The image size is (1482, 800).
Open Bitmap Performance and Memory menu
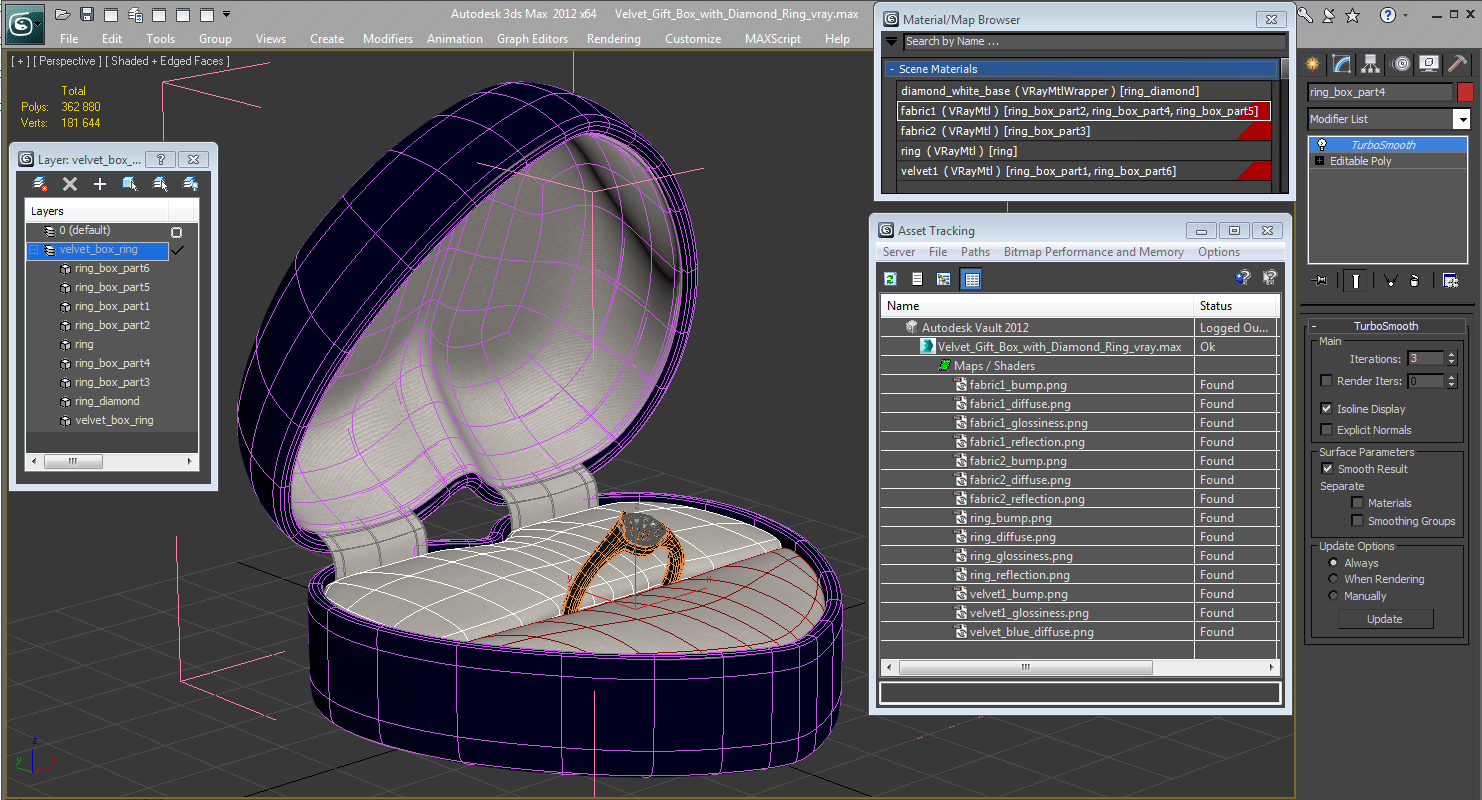1094,252
